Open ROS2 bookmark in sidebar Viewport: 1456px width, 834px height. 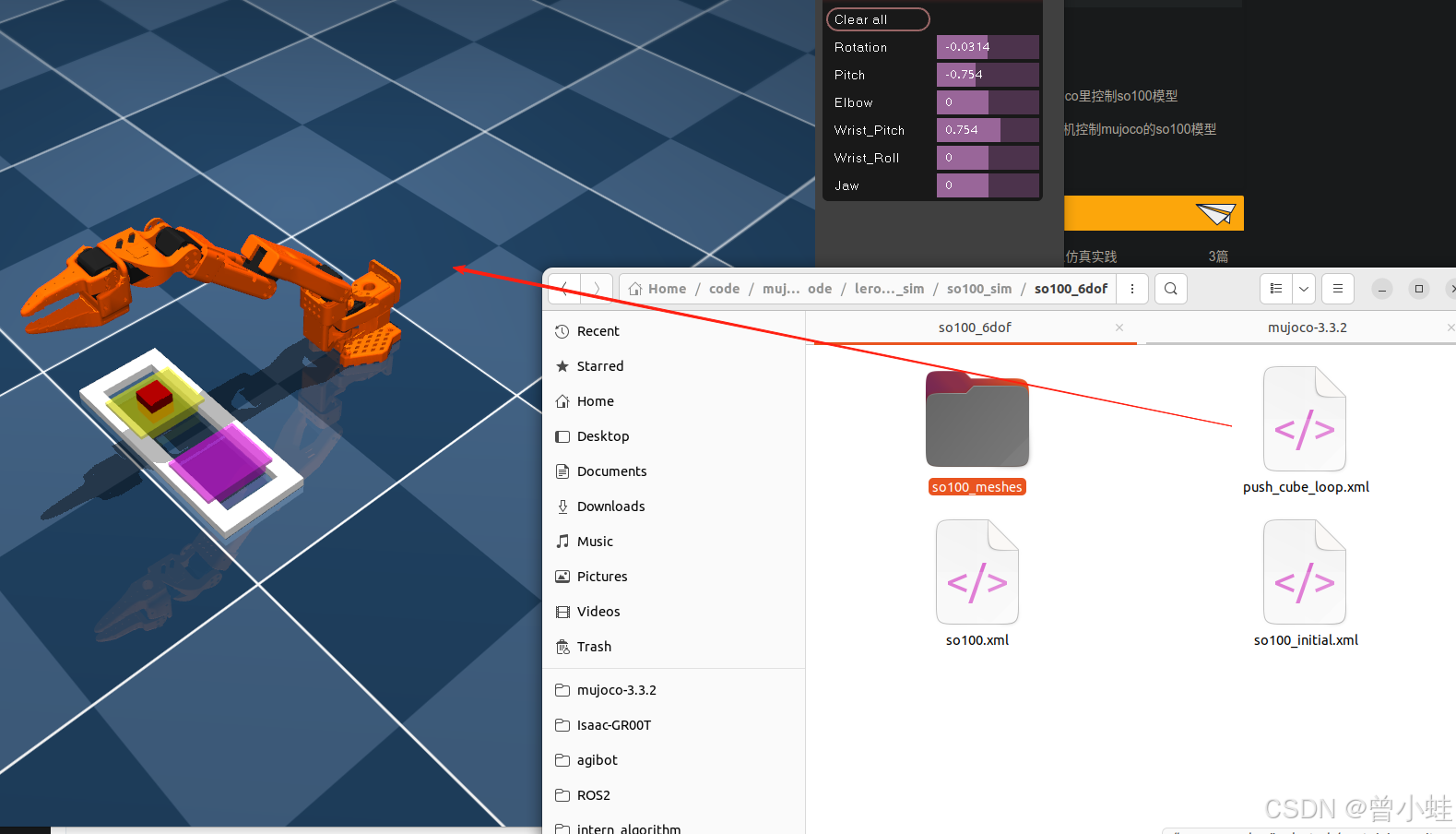[x=673, y=795]
